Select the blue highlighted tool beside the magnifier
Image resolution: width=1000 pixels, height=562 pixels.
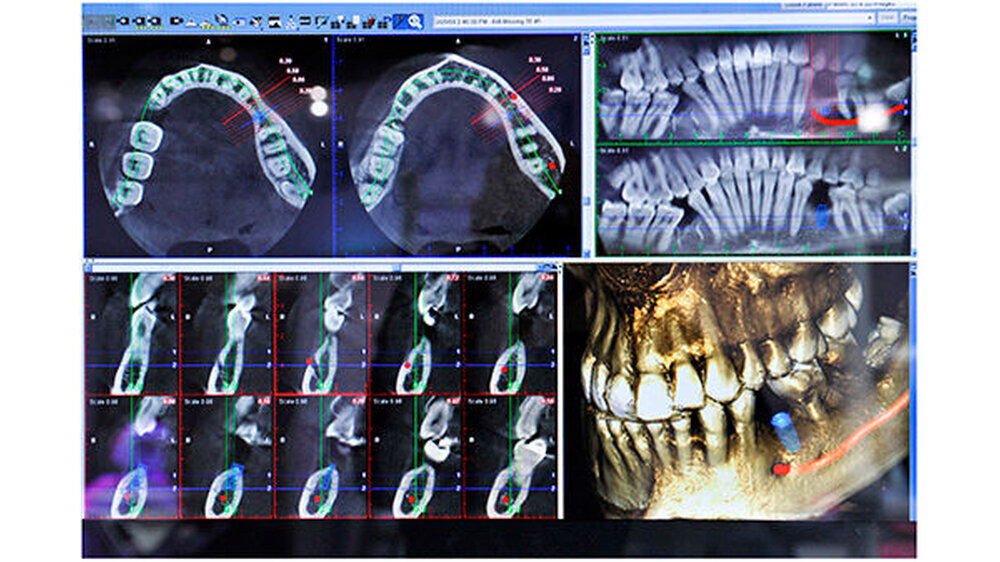[399, 20]
